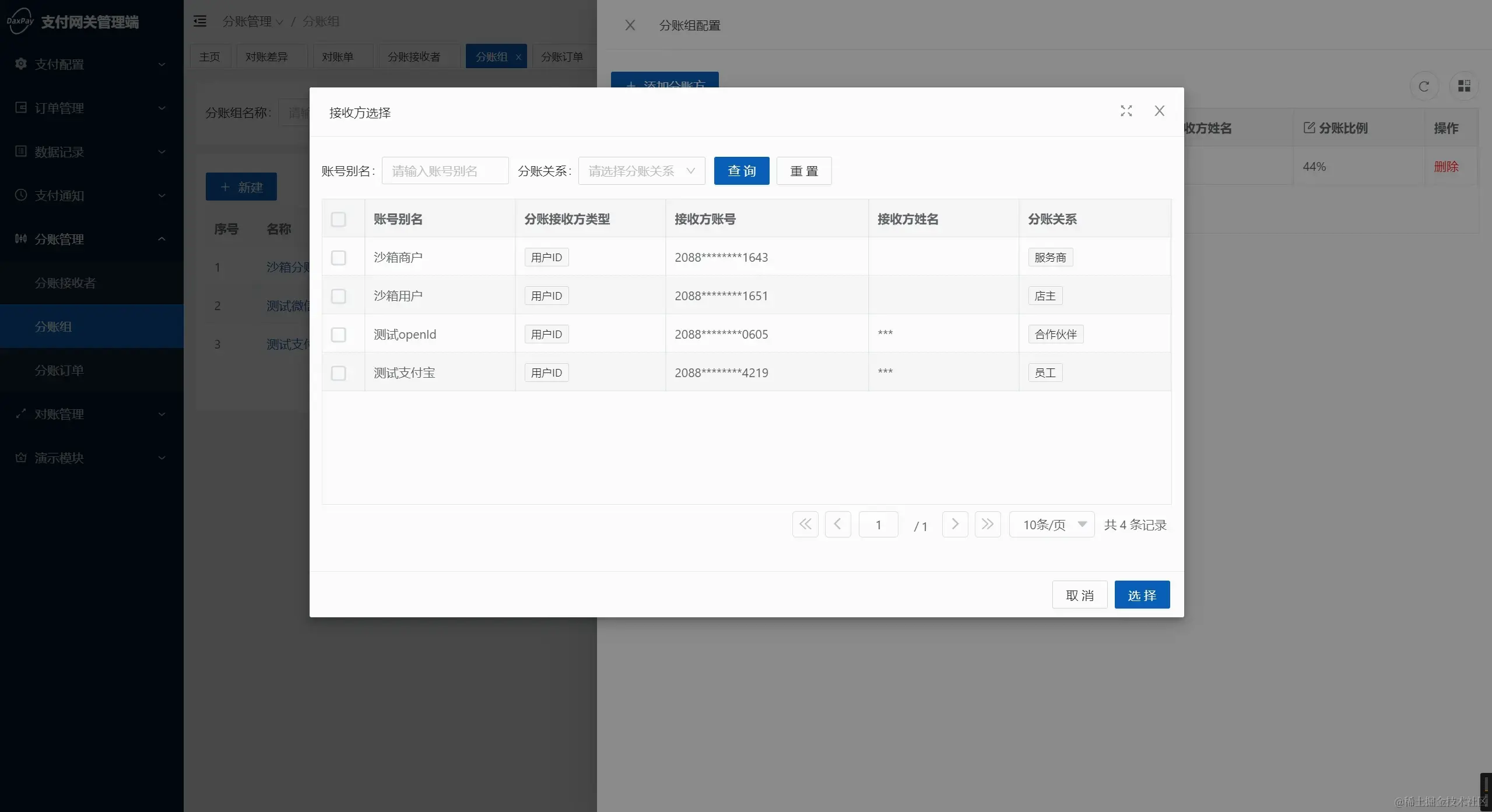Check the select-all checkbox in table header
This screenshot has height=812, width=1492.
click(339, 219)
